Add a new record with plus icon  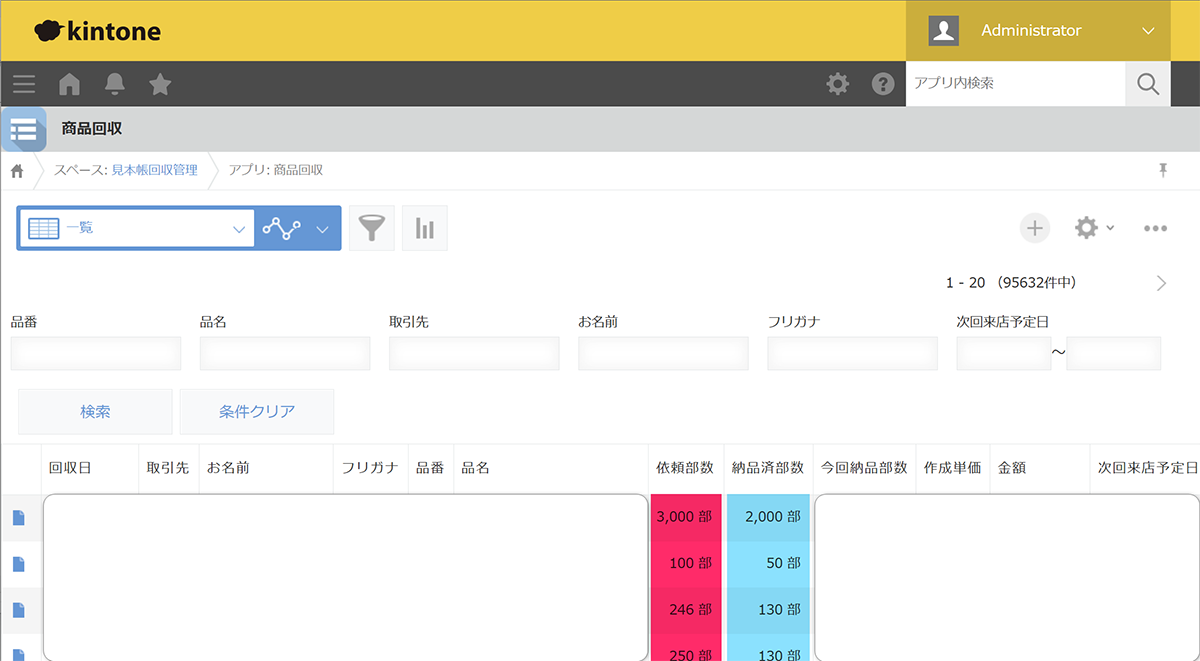pyautogui.click(x=1035, y=228)
